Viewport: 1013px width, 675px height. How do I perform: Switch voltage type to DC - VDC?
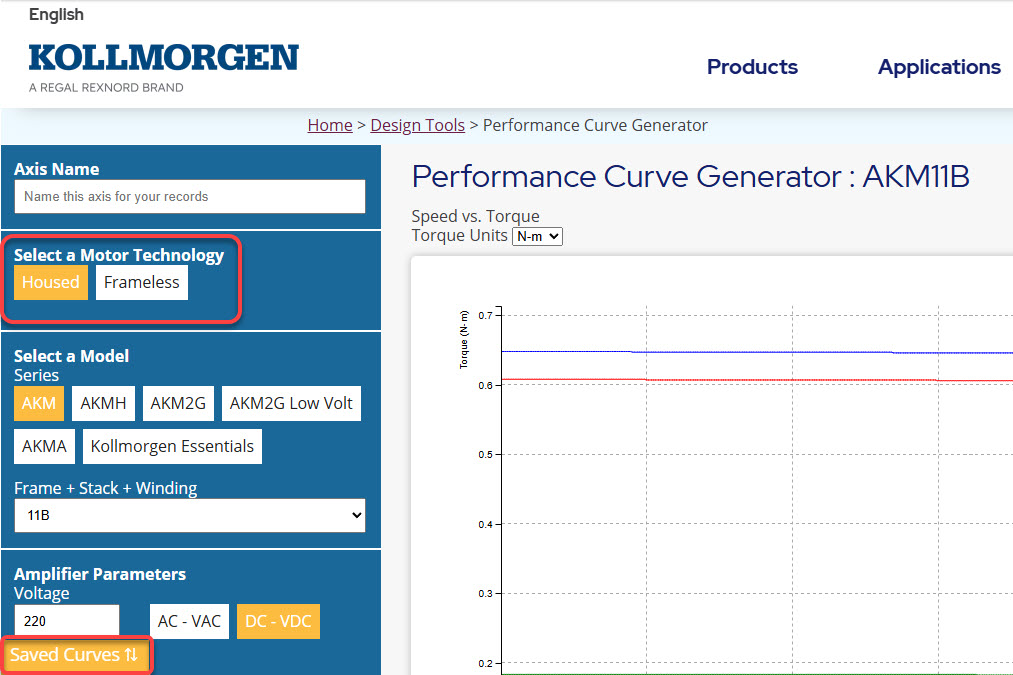coord(278,621)
